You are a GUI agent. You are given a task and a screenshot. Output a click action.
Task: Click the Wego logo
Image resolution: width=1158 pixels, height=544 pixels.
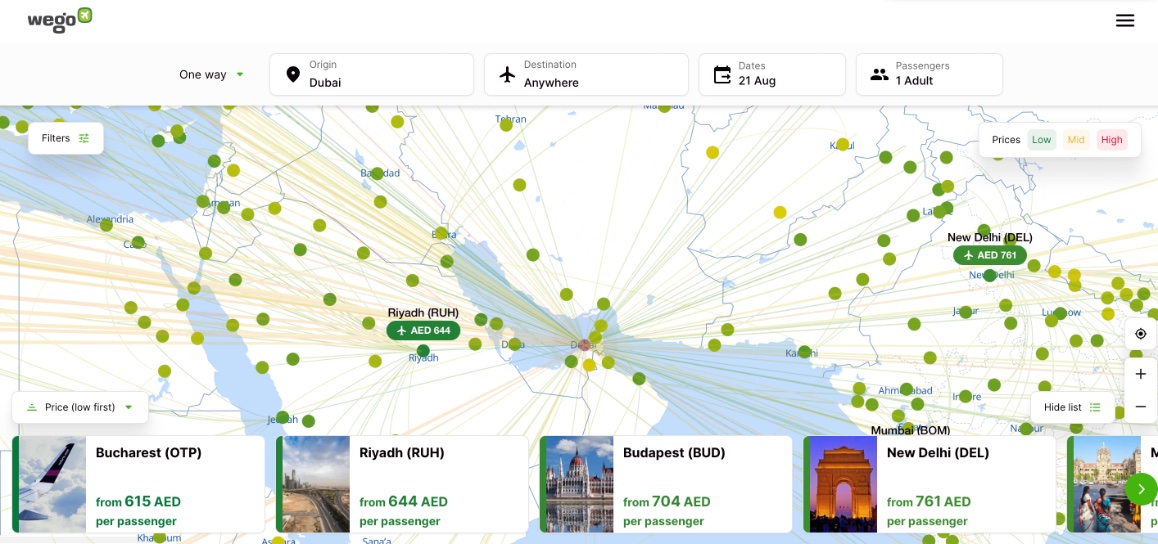pos(60,20)
